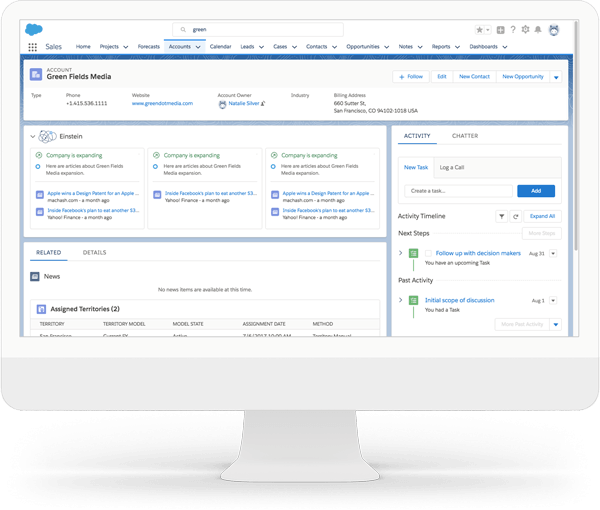The height and width of the screenshot is (510, 600).
Task: Click the green insight icon in the third Einstein card
Action: pos(274,155)
